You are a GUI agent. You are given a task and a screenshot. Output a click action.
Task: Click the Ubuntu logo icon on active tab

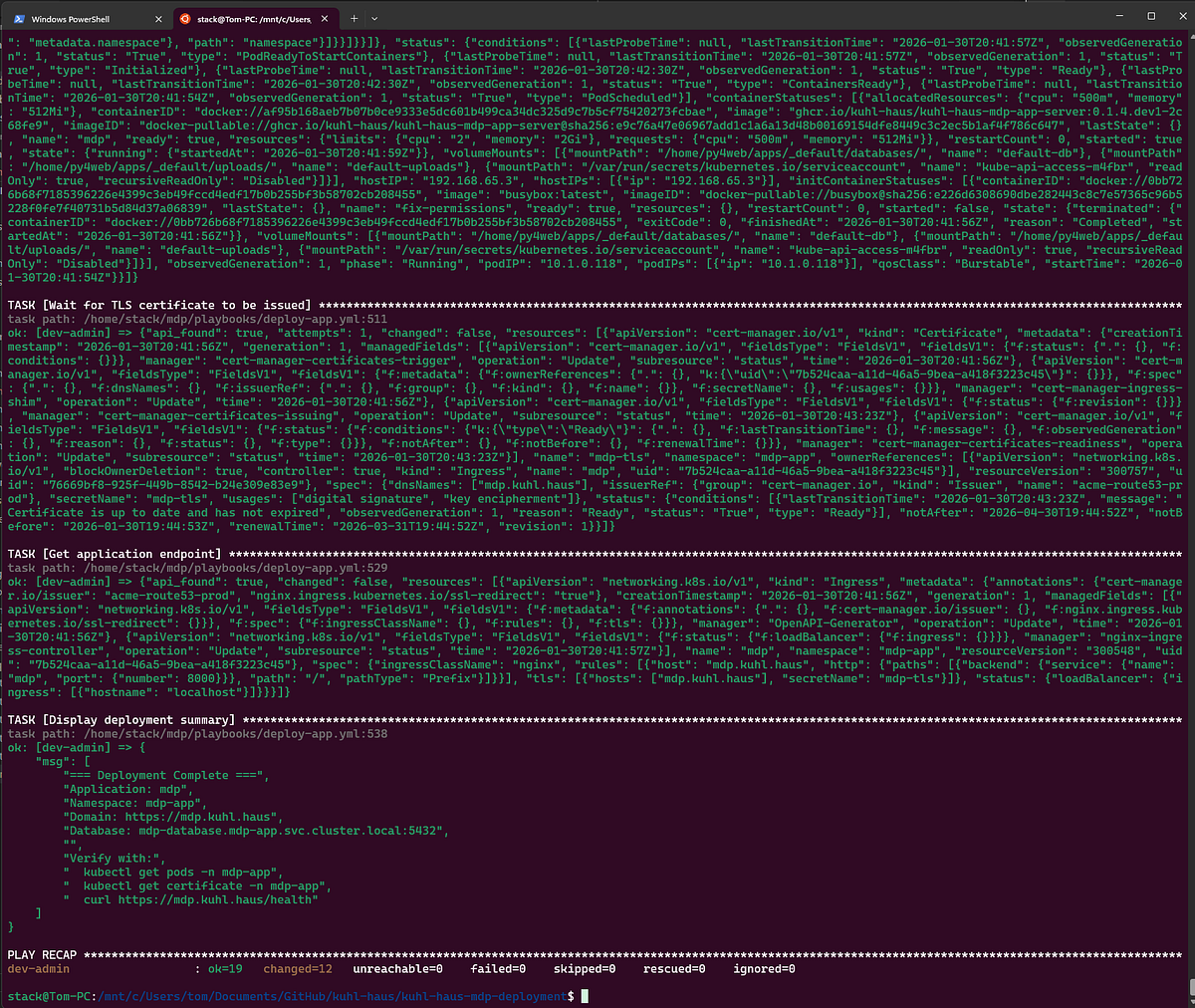(184, 19)
